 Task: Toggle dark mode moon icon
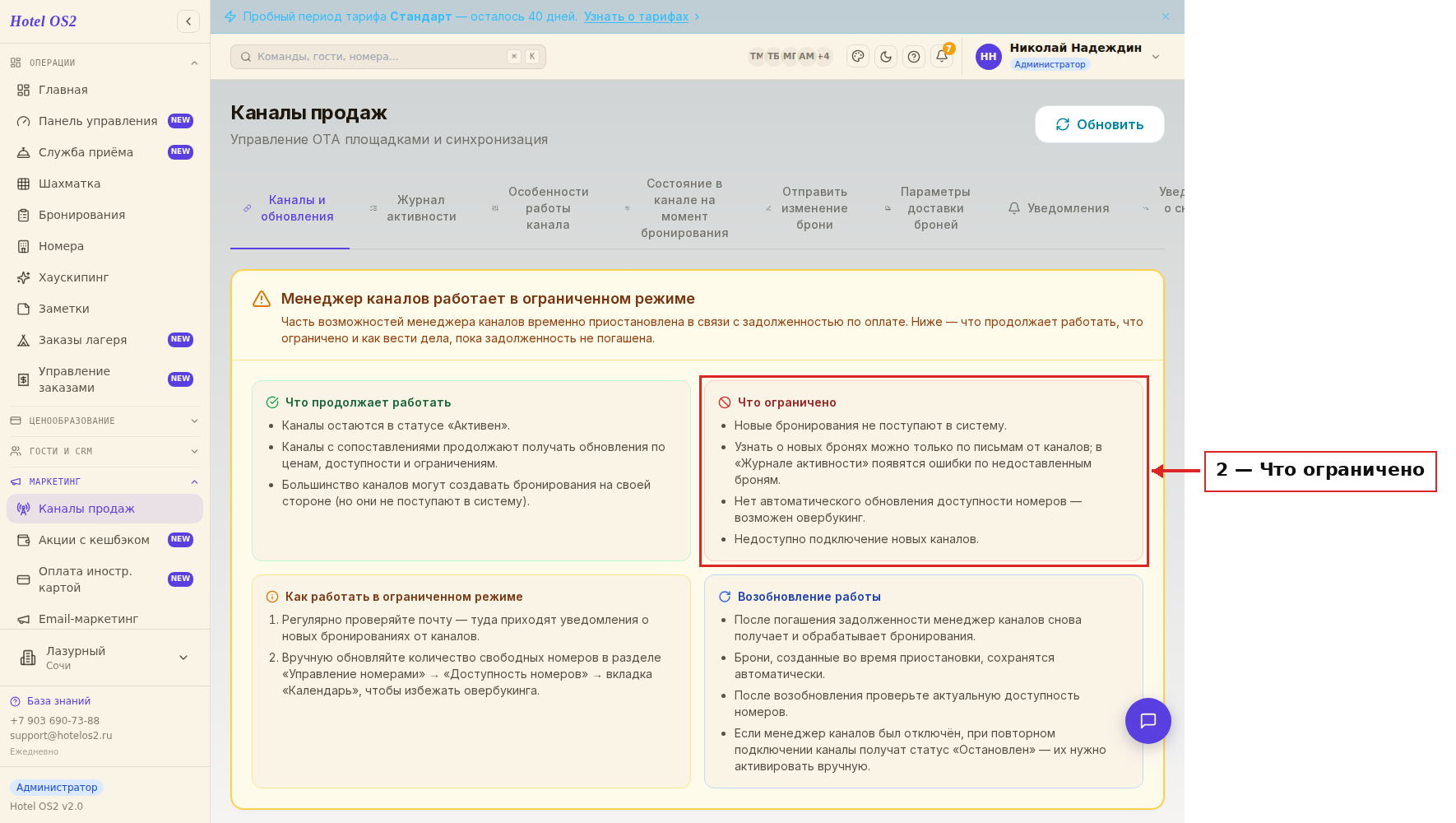(x=886, y=56)
